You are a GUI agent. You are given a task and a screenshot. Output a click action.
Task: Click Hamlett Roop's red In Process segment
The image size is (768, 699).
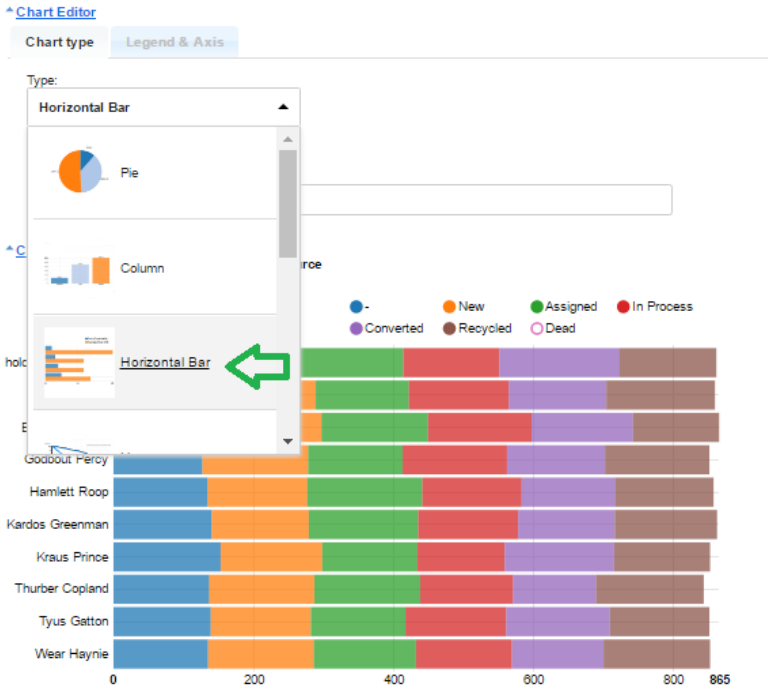472,492
